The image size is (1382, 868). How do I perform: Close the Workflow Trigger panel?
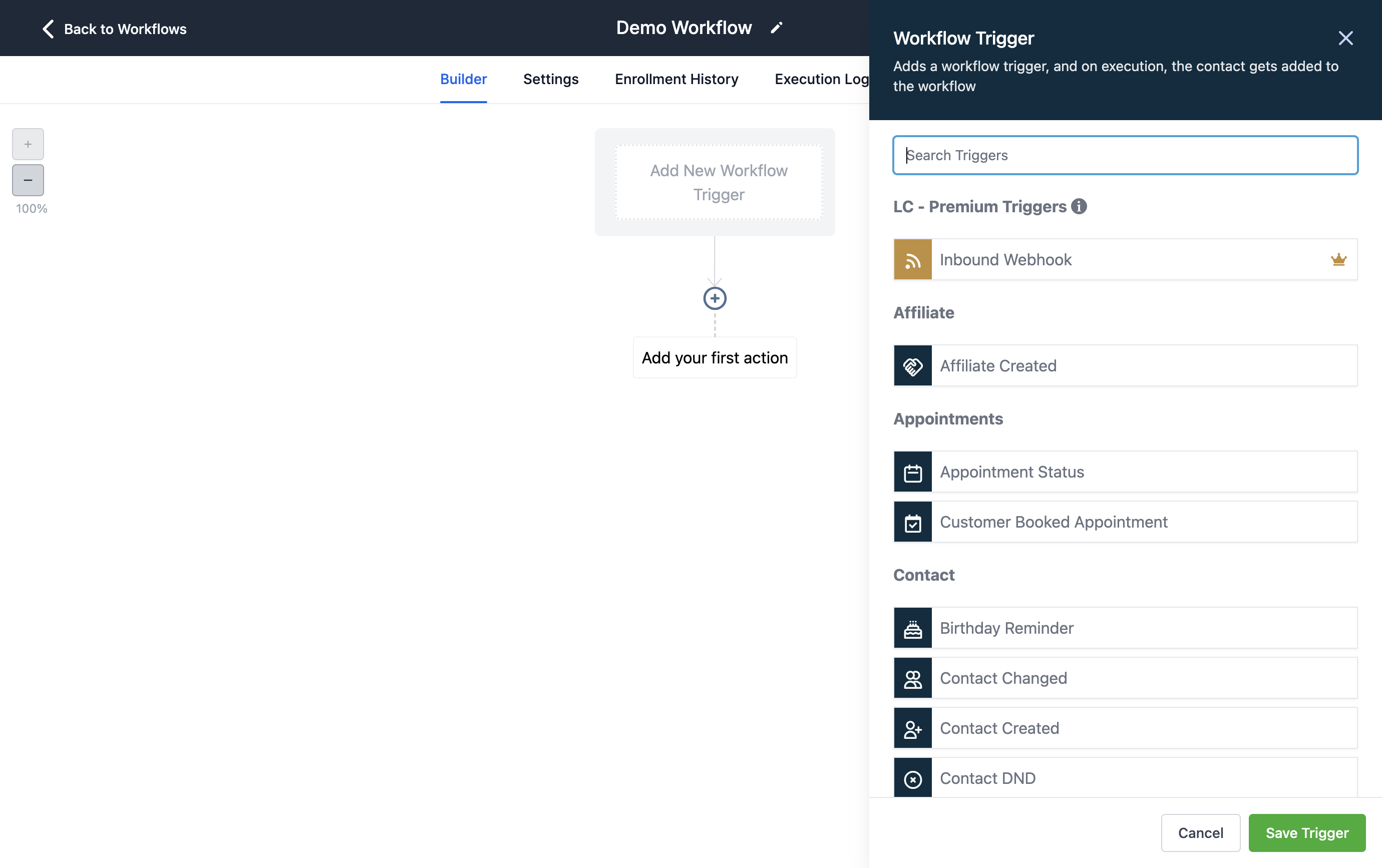click(x=1345, y=39)
